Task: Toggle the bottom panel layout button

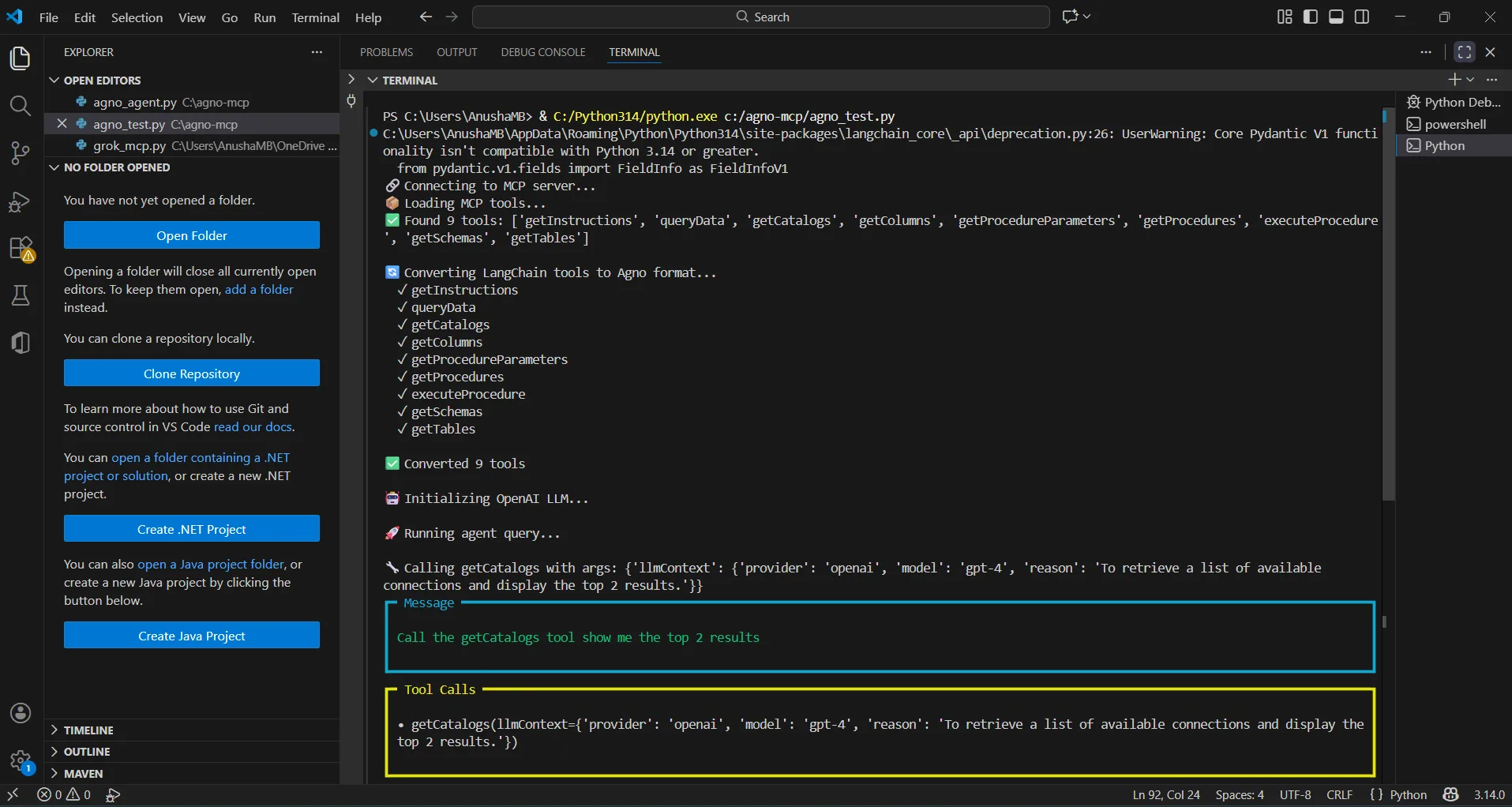Action: (1336, 17)
